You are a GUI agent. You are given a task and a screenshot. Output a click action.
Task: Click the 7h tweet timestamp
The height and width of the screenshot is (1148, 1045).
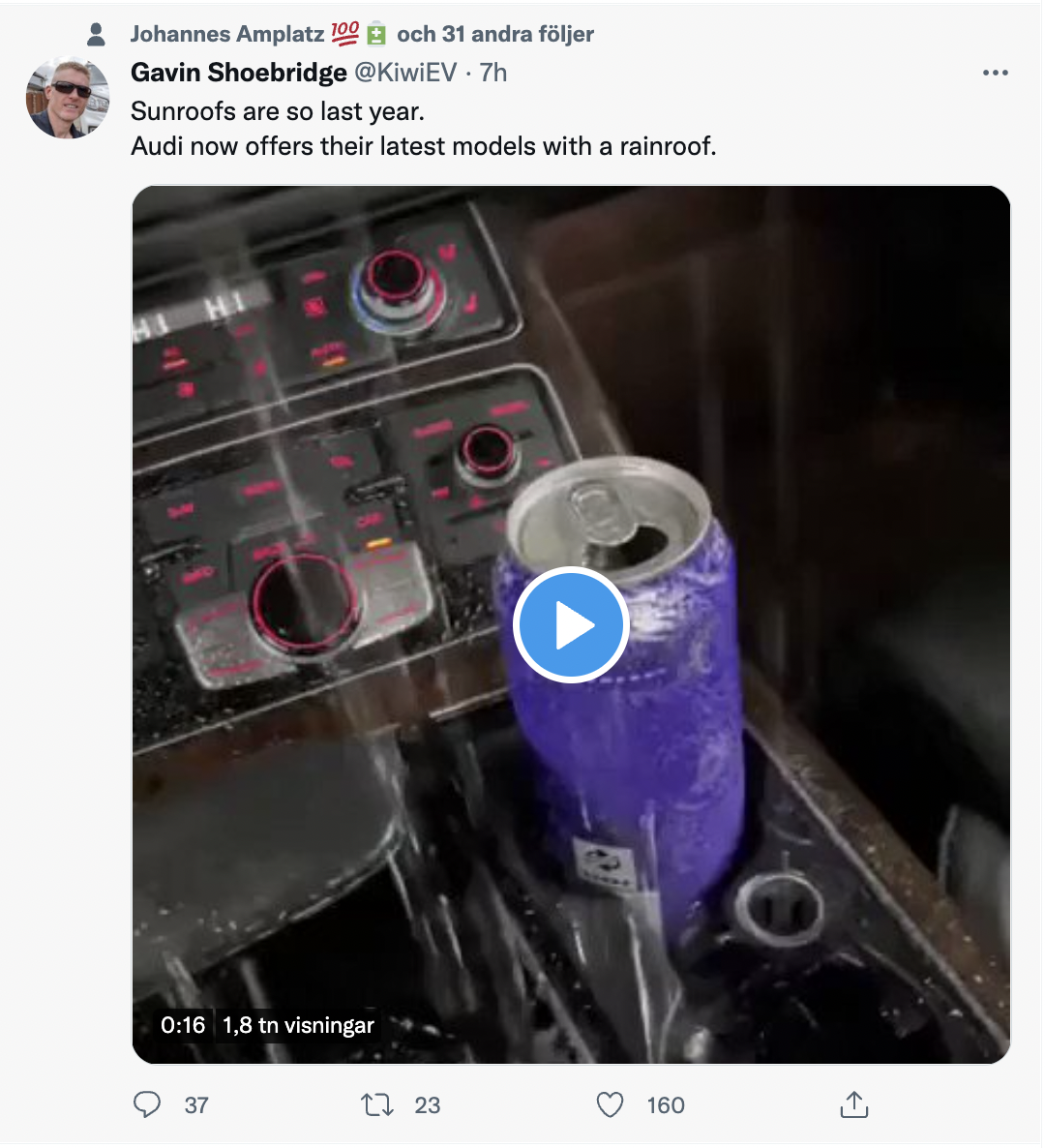[x=493, y=73]
